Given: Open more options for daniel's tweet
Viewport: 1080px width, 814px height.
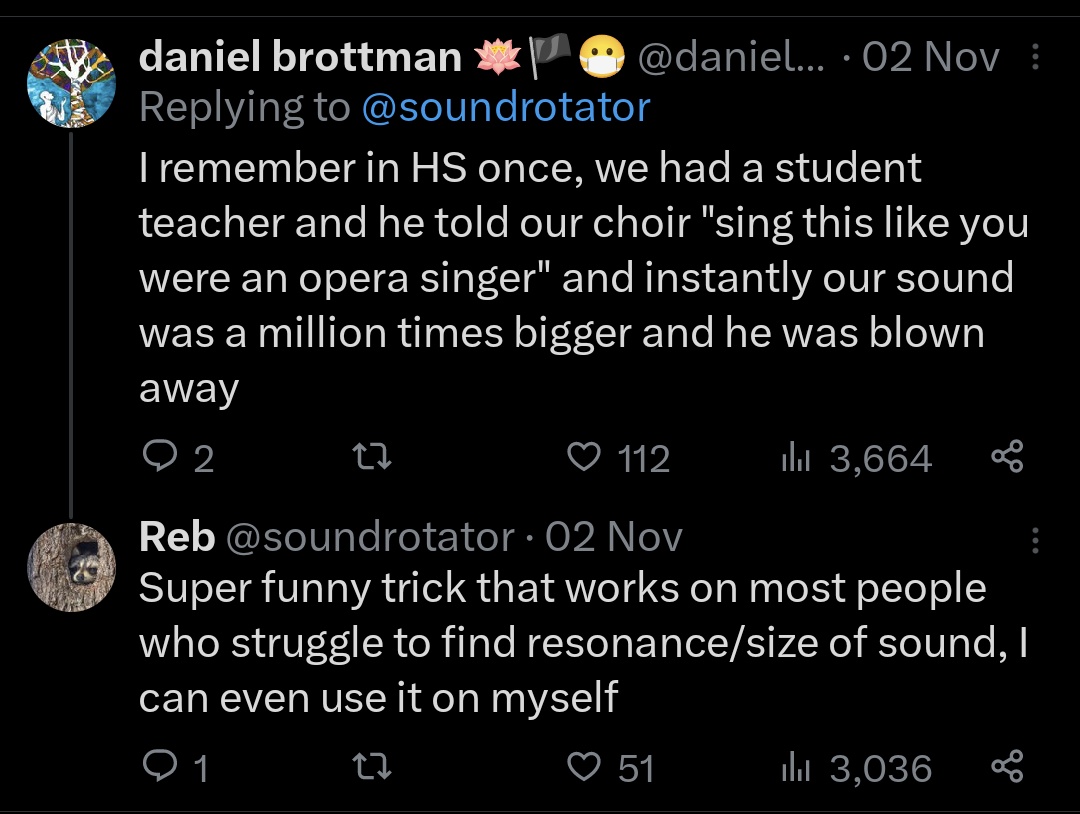Looking at the screenshot, I should pos(1035,59).
